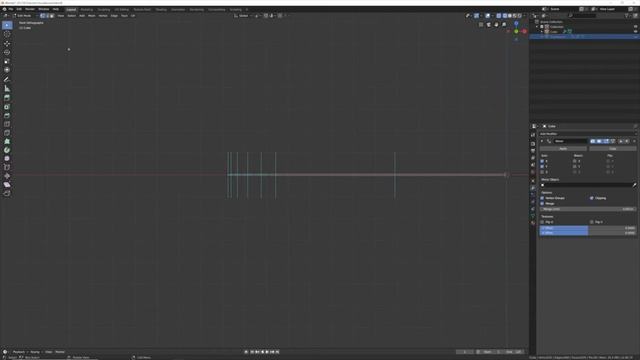Select the 3D Cursor tool

(7, 34)
